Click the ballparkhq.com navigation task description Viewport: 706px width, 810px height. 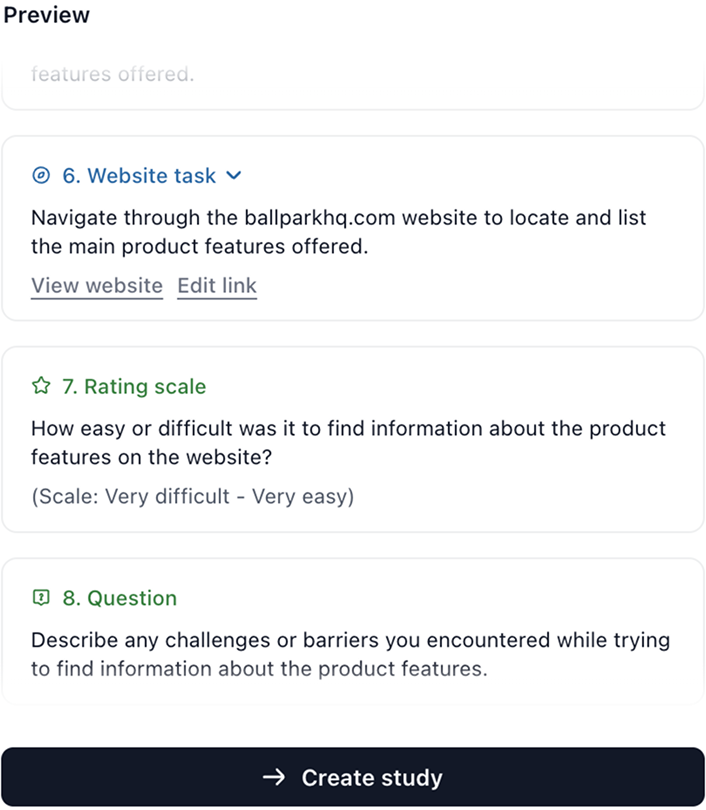click(338, 232)
